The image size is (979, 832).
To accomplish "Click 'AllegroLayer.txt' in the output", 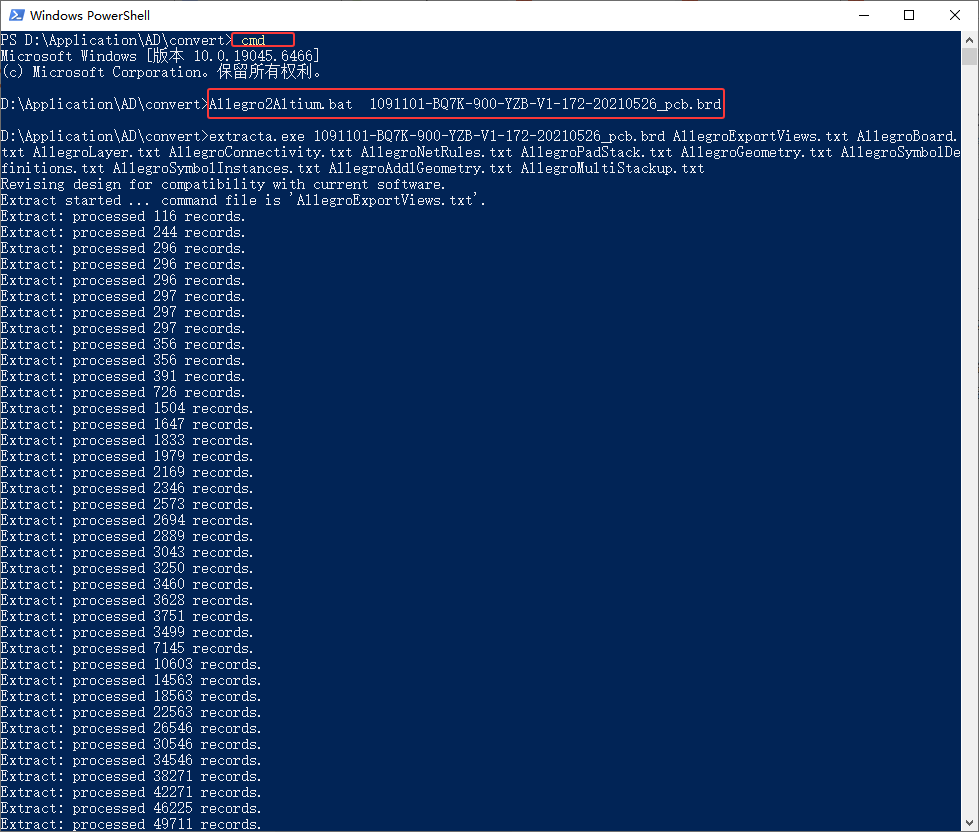I will [x=97, y=152].
